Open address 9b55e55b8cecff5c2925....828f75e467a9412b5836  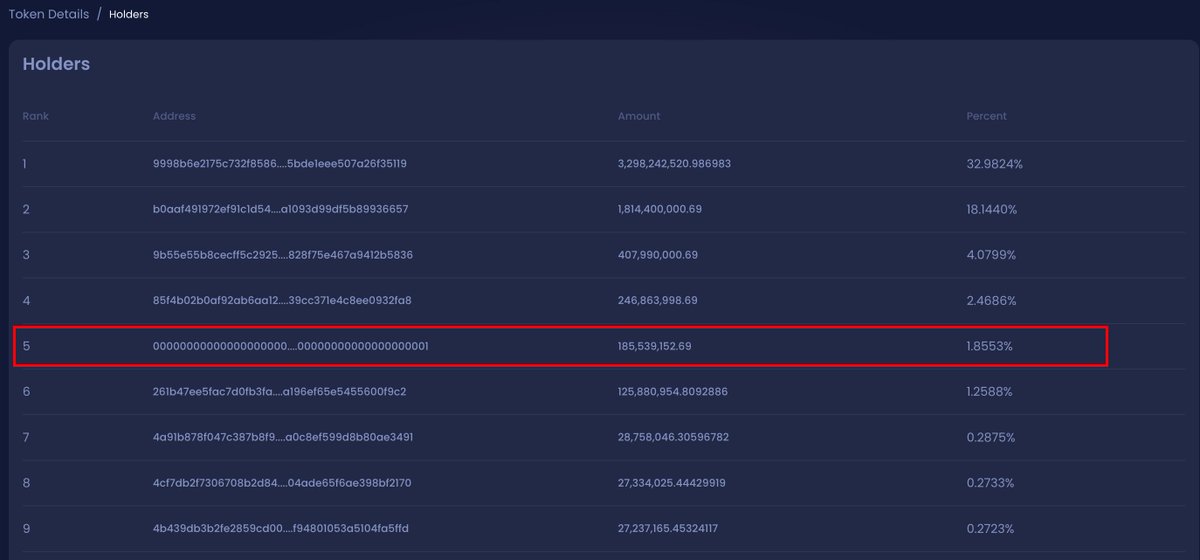click(282, 255)
